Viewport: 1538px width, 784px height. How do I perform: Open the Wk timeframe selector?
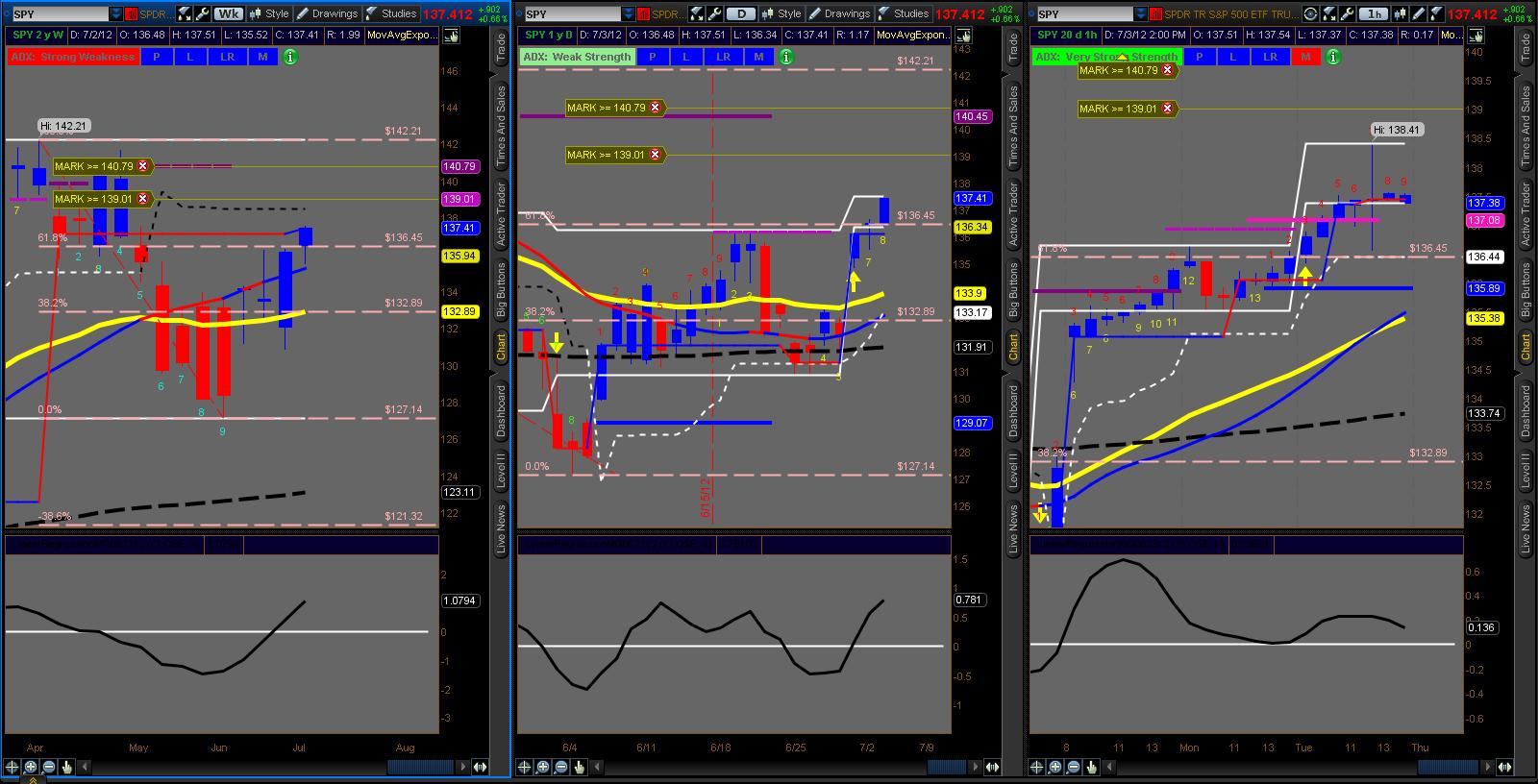pos(229,13)
